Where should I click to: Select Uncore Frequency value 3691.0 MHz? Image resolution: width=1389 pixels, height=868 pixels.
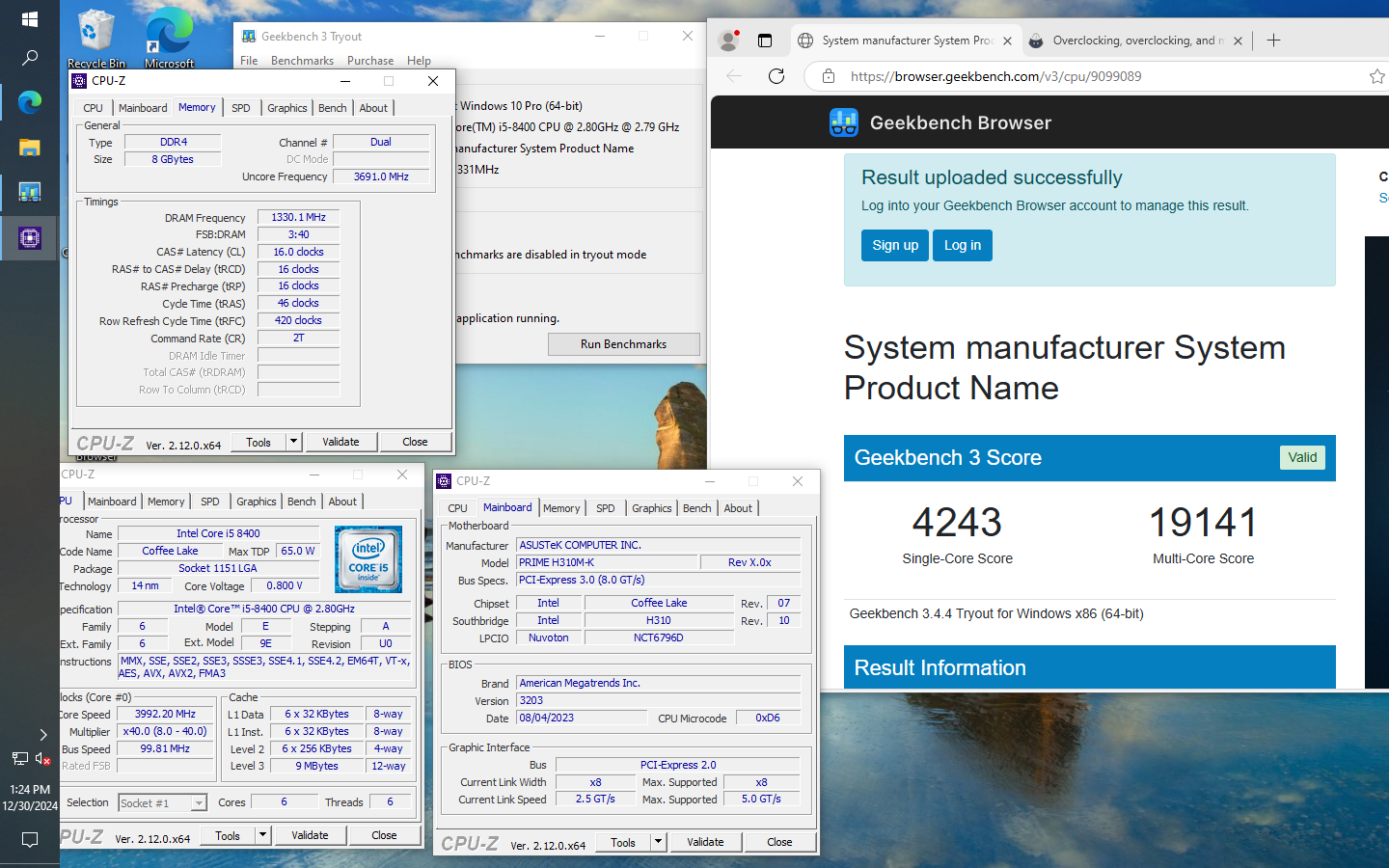click(x=381, y=176)
